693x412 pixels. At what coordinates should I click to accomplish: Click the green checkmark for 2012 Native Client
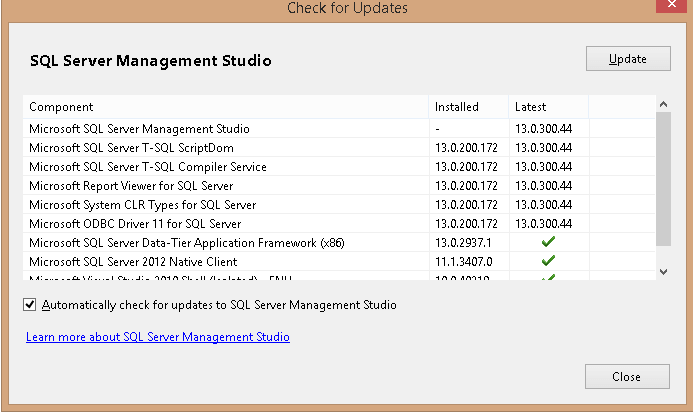click(548, 260)
